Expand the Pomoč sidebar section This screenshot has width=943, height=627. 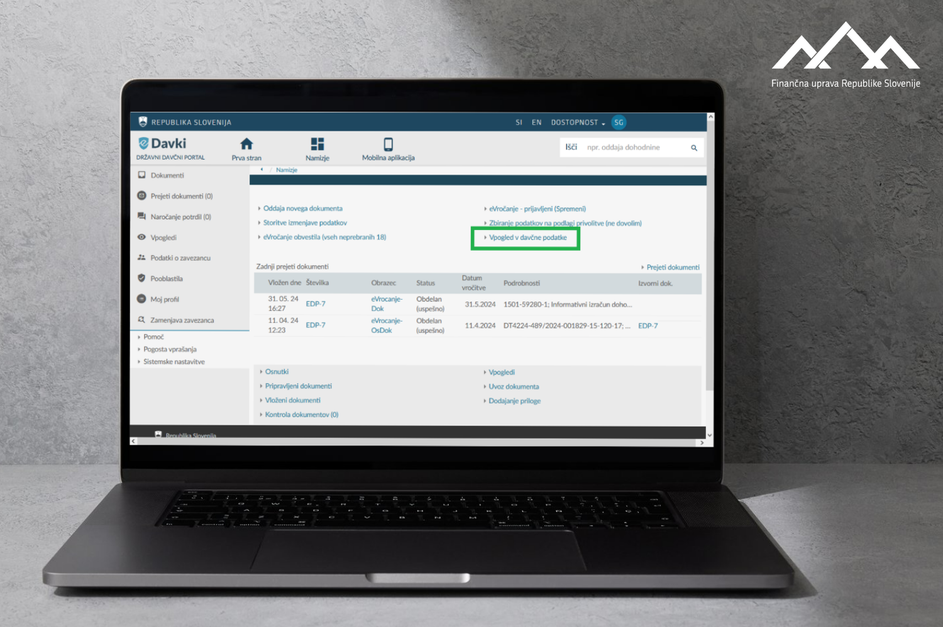[153, 337]
